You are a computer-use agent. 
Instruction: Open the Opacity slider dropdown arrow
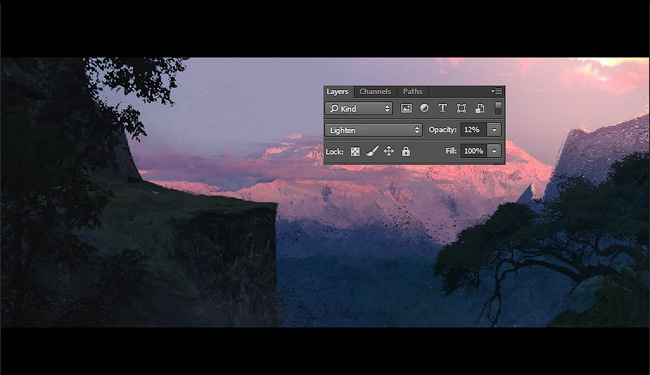tap(494, 130)
